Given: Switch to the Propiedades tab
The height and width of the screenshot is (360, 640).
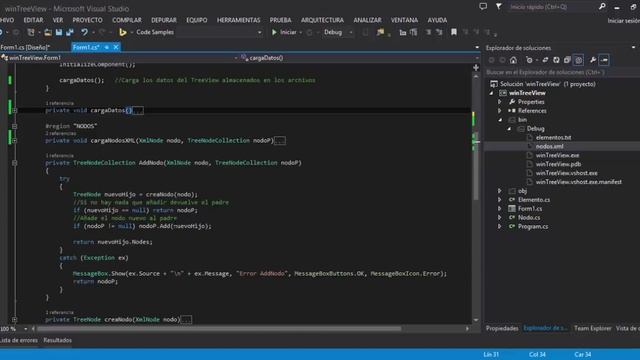Looking at the screenshot, I should (502, 328).
